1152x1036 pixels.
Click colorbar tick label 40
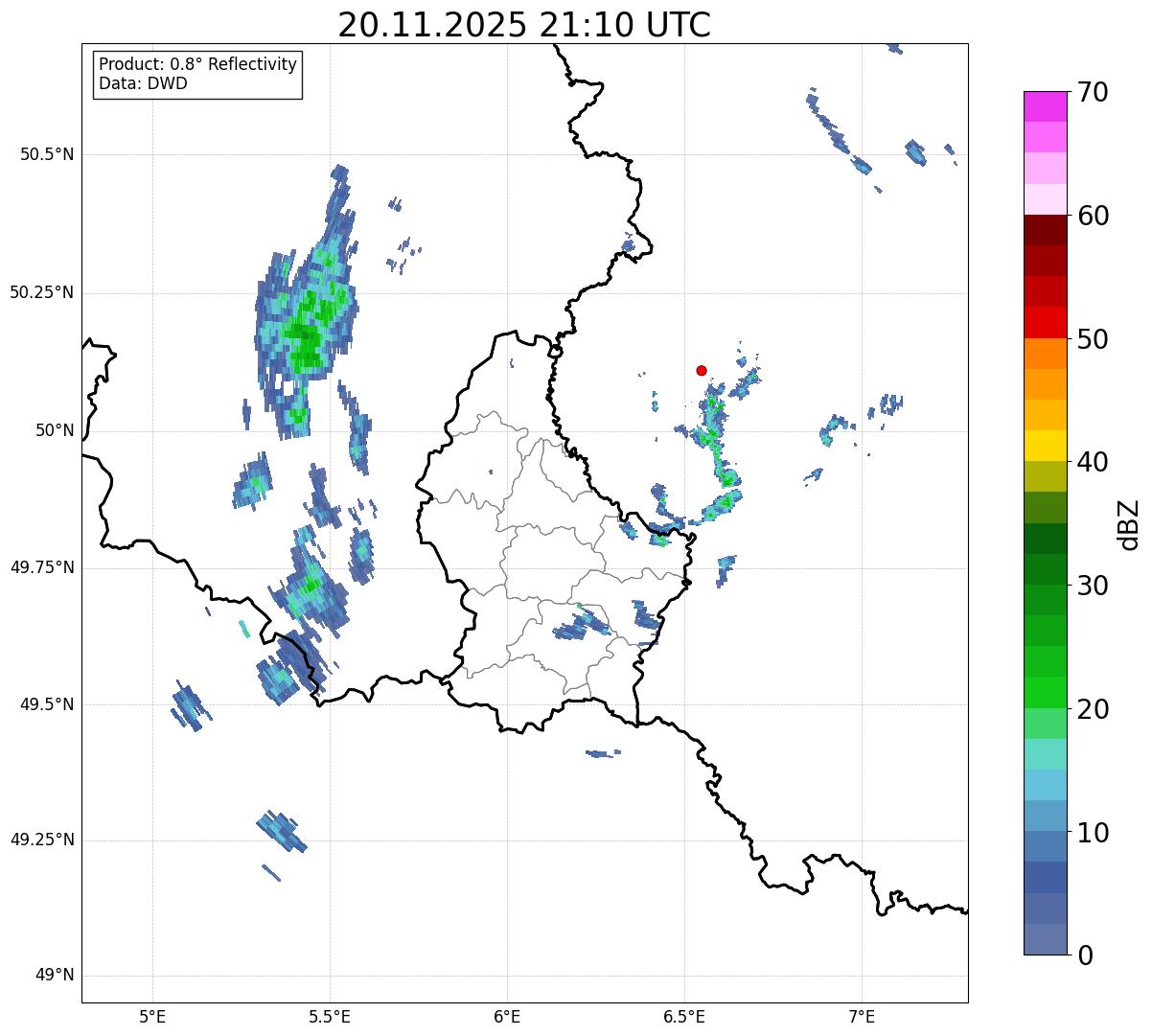click(x=1093, y=462)
